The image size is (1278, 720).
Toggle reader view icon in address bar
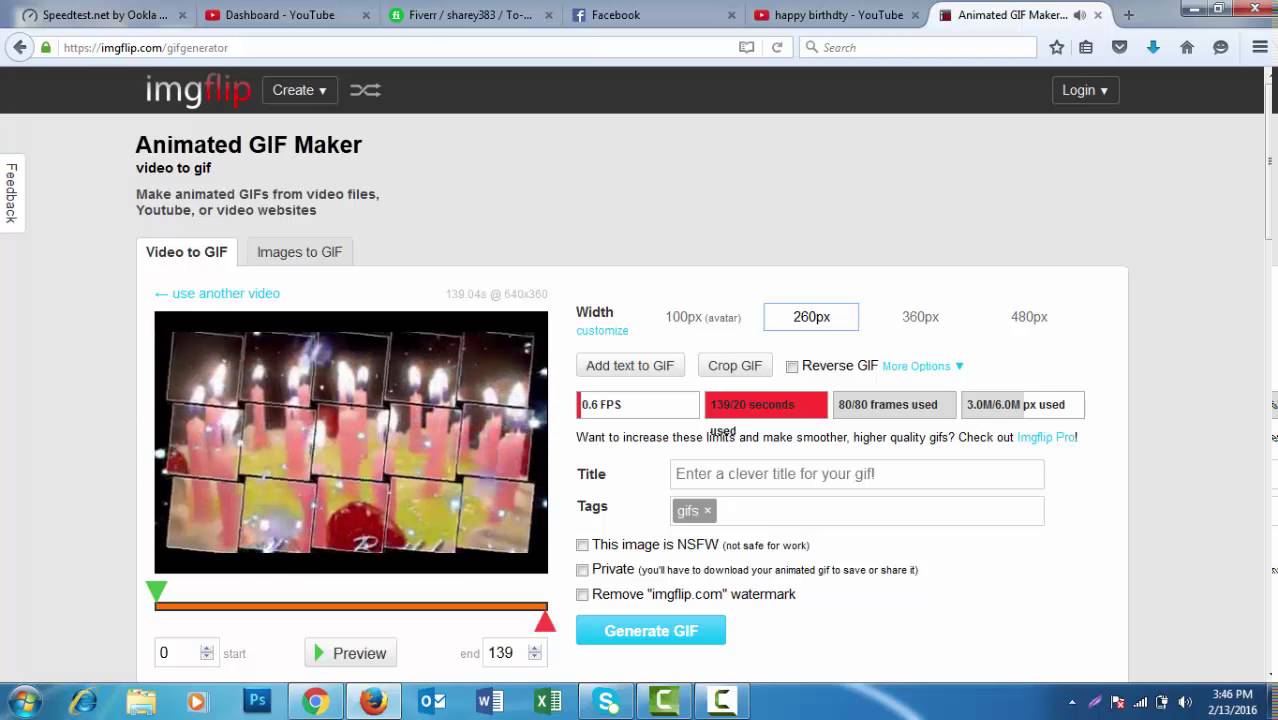[x=747, y=47]
